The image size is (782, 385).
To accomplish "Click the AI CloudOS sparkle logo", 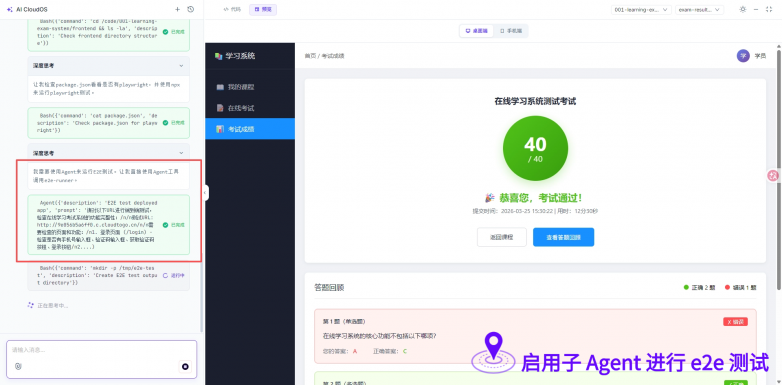I will 9,9.
